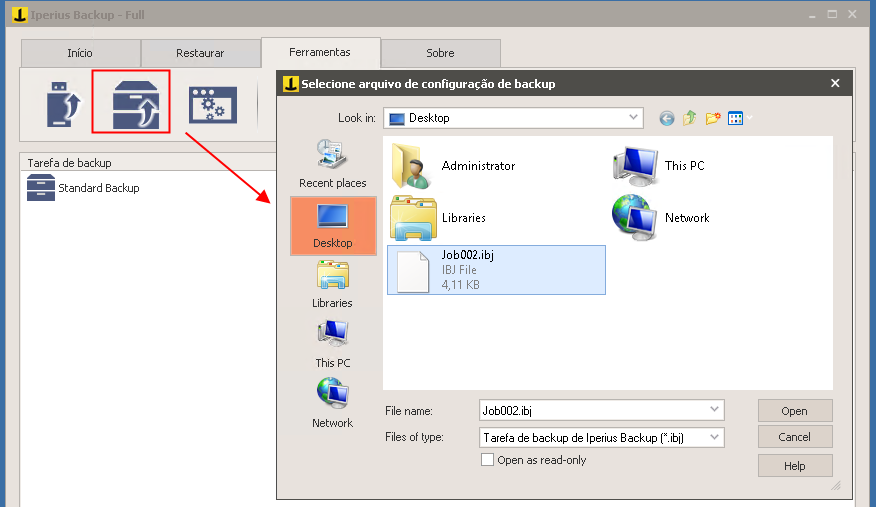This screenshot has width=876, height=507.
Task: Open Recent places in the sidebar
Action: click(x=332, y=164)
